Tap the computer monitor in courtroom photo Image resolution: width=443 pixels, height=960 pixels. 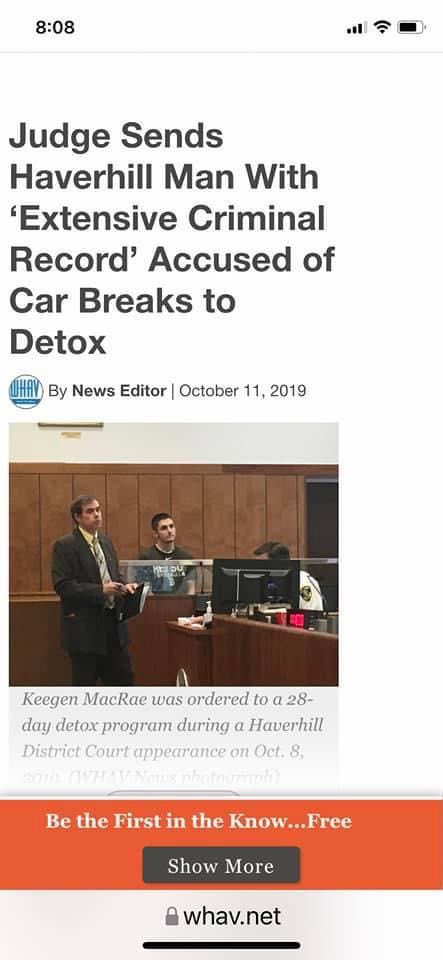coord(255,586)
